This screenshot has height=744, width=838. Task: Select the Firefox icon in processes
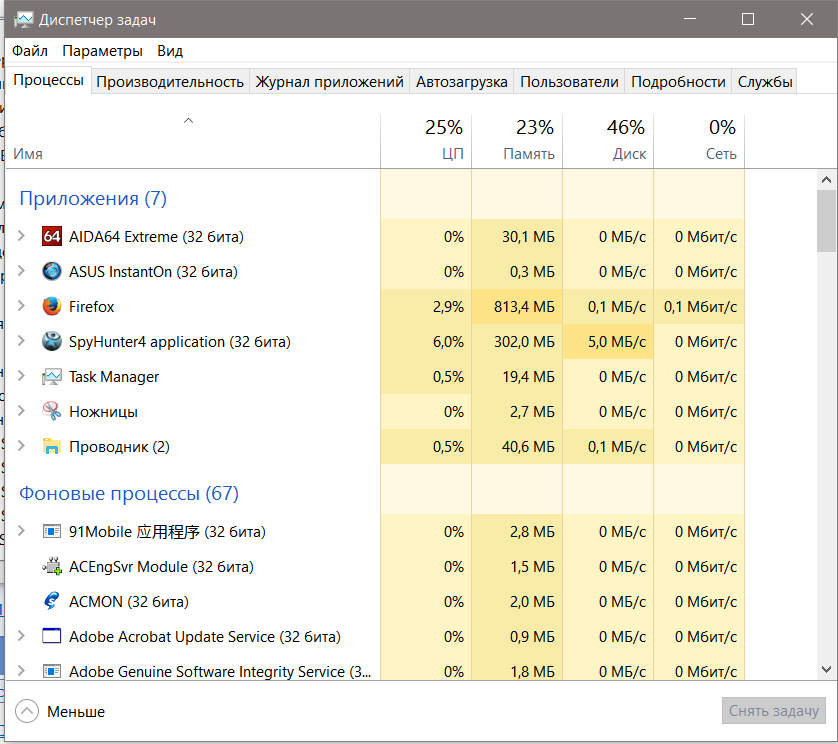click(52, 307)
